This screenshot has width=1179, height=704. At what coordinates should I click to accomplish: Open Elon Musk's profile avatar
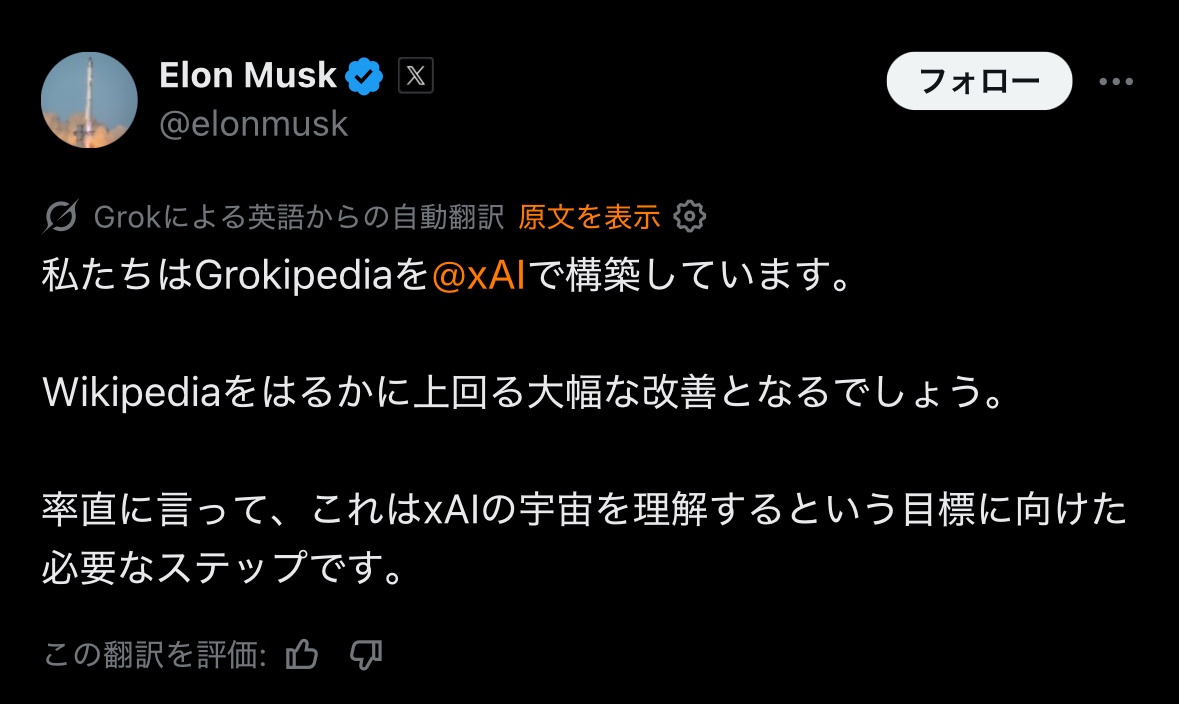tap(89, 100)
